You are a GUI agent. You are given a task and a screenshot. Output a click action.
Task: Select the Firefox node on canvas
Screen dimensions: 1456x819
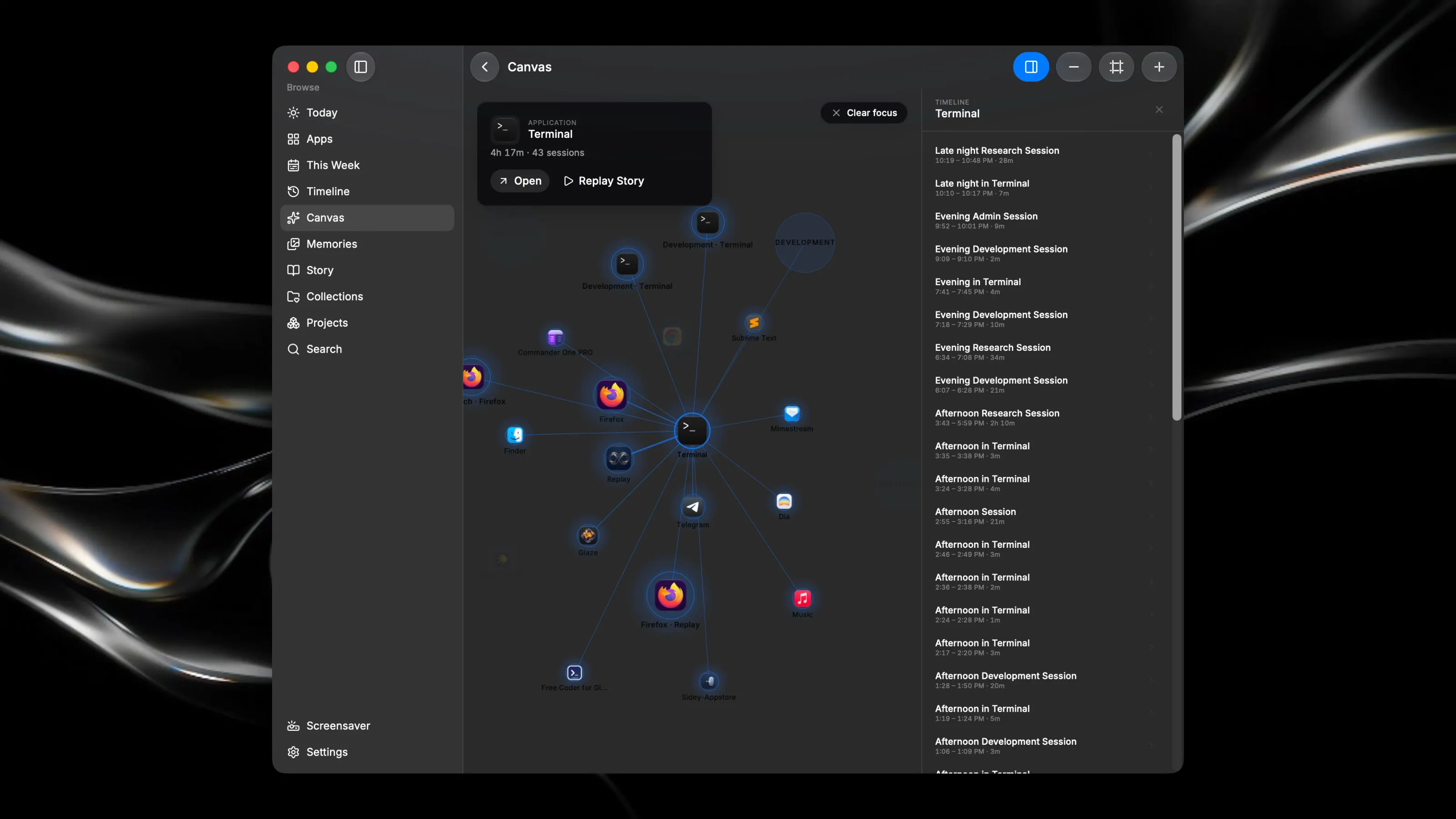pyautogui.click(x=612, y=394)
